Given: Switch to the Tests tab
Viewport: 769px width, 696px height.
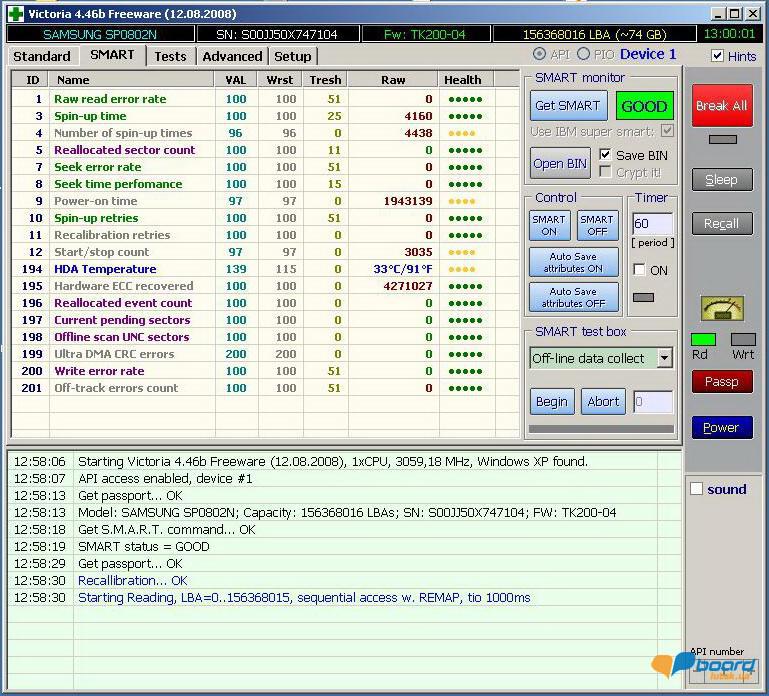Looking at the screenshot, I should tap(170, 56).
